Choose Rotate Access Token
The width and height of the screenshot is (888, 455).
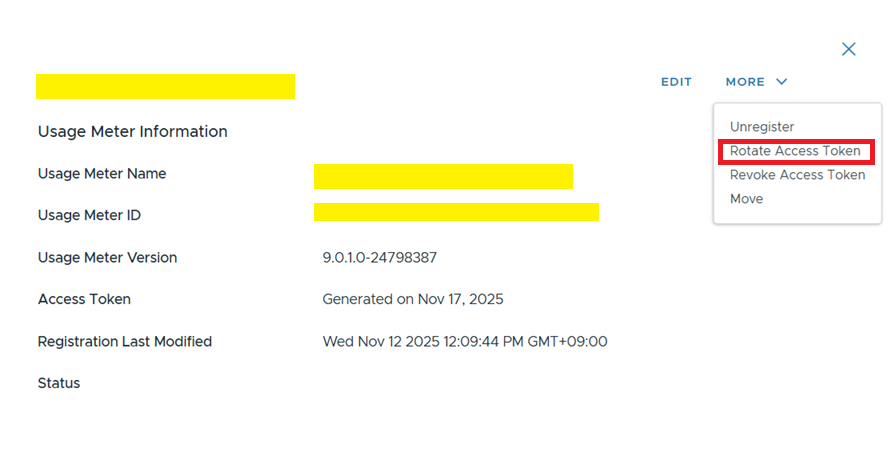[x=795, y=151]
